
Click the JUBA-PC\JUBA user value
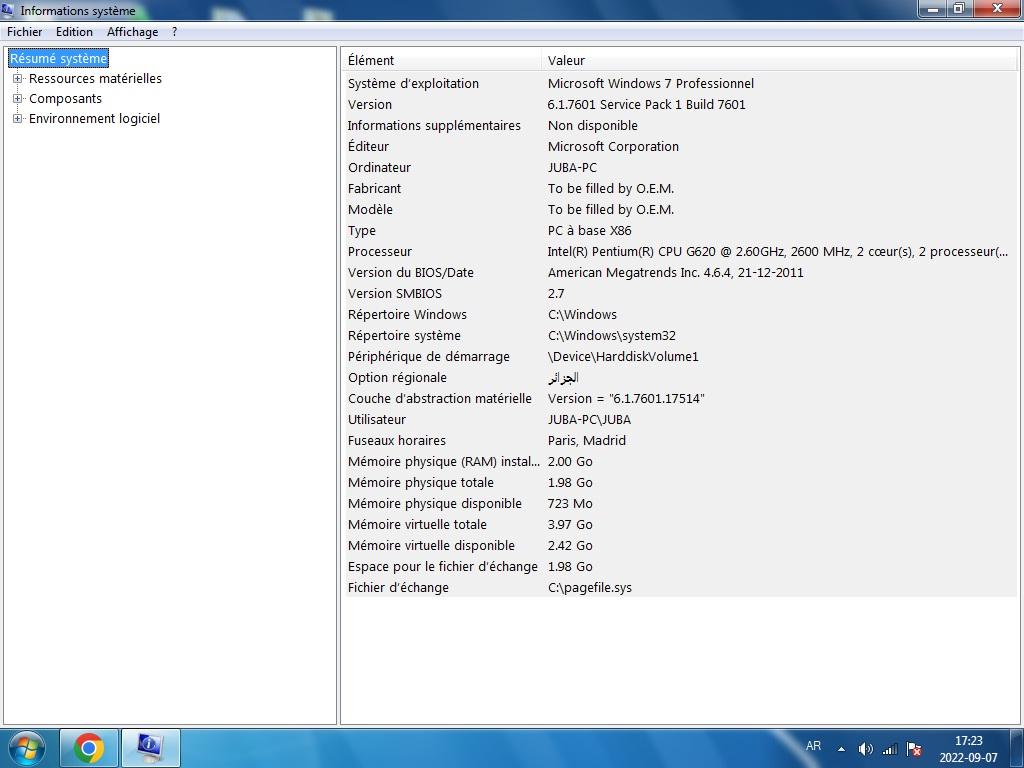click(589, 419)
